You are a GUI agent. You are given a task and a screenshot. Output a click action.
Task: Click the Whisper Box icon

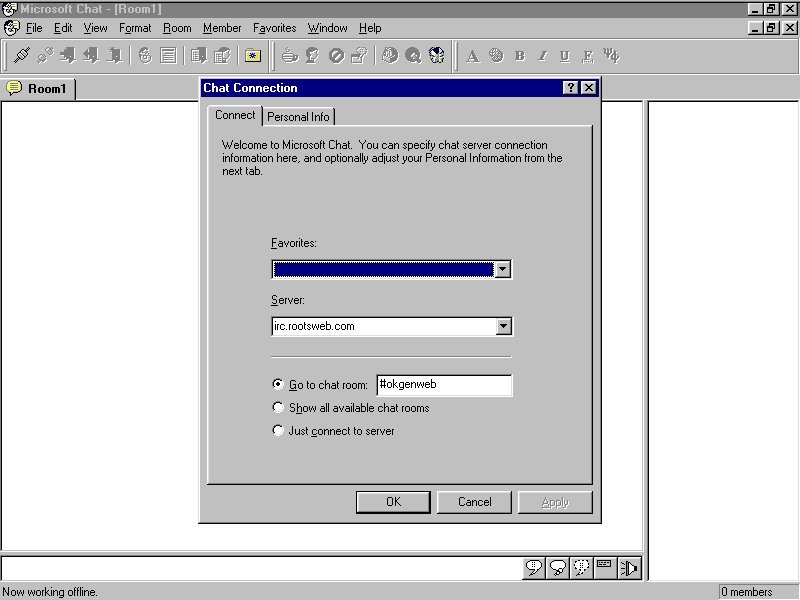point(359,55)
